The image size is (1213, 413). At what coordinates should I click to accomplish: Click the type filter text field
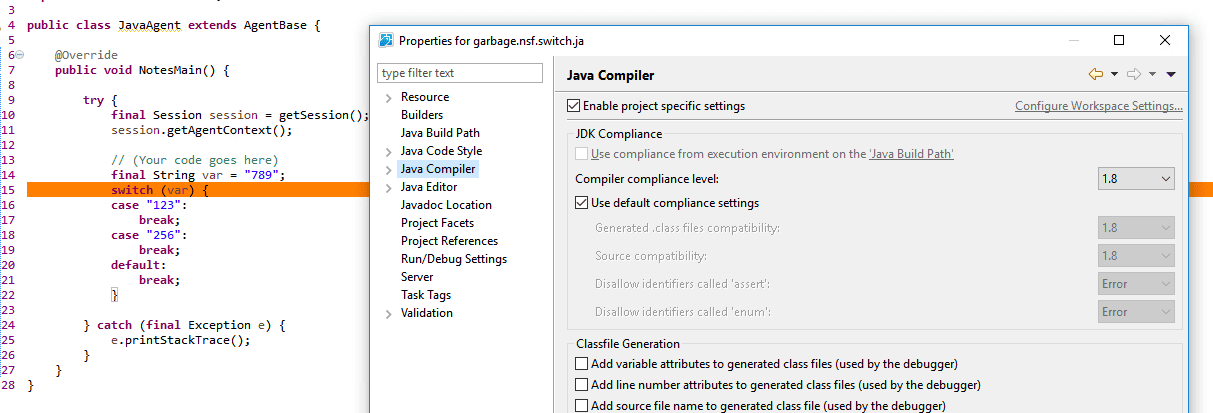tap(460, 73)
